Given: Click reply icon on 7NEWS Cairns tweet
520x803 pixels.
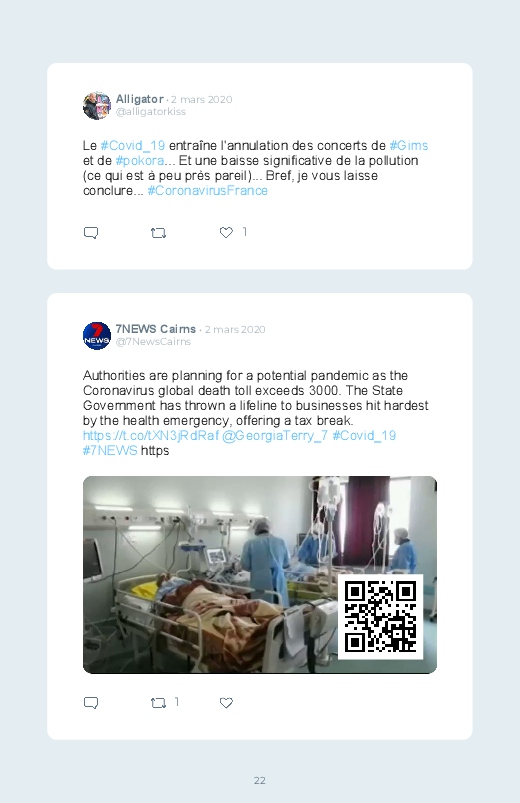Looking at the screenshot, I should click(x=91, y=703).
